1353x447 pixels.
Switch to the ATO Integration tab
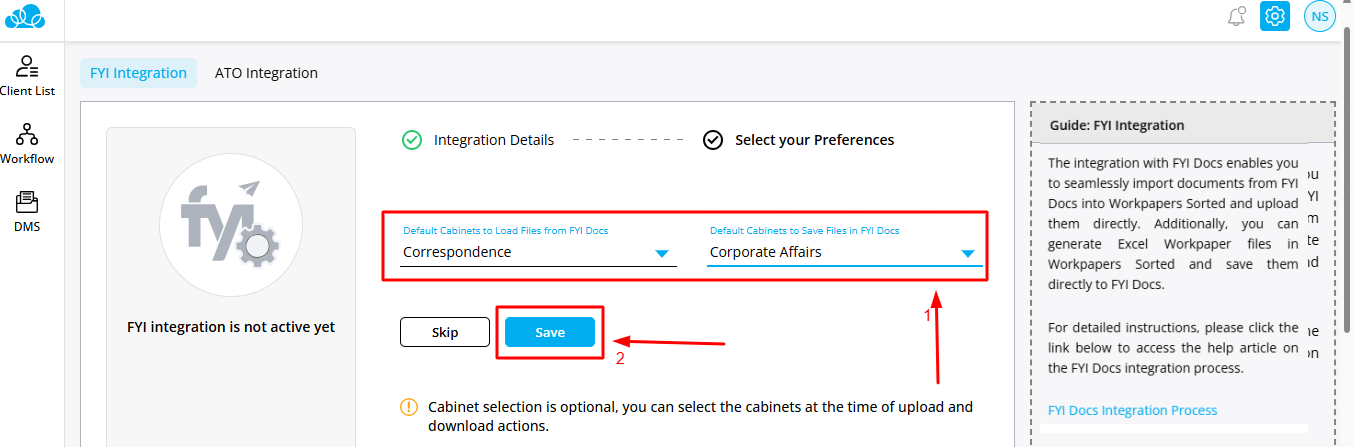266,73
